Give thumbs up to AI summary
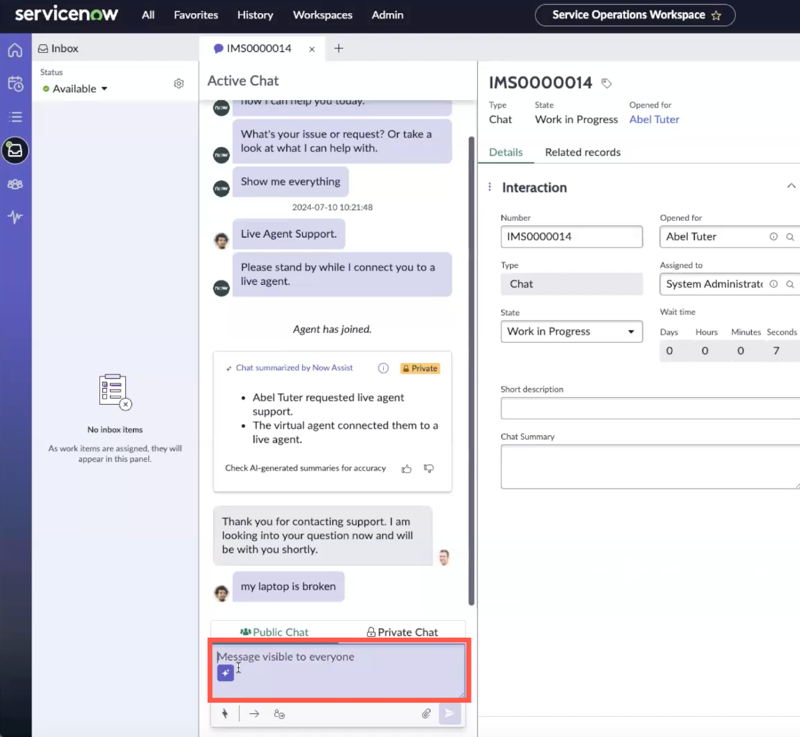This screenshot has width=800, height=737. tap(407, 469)
